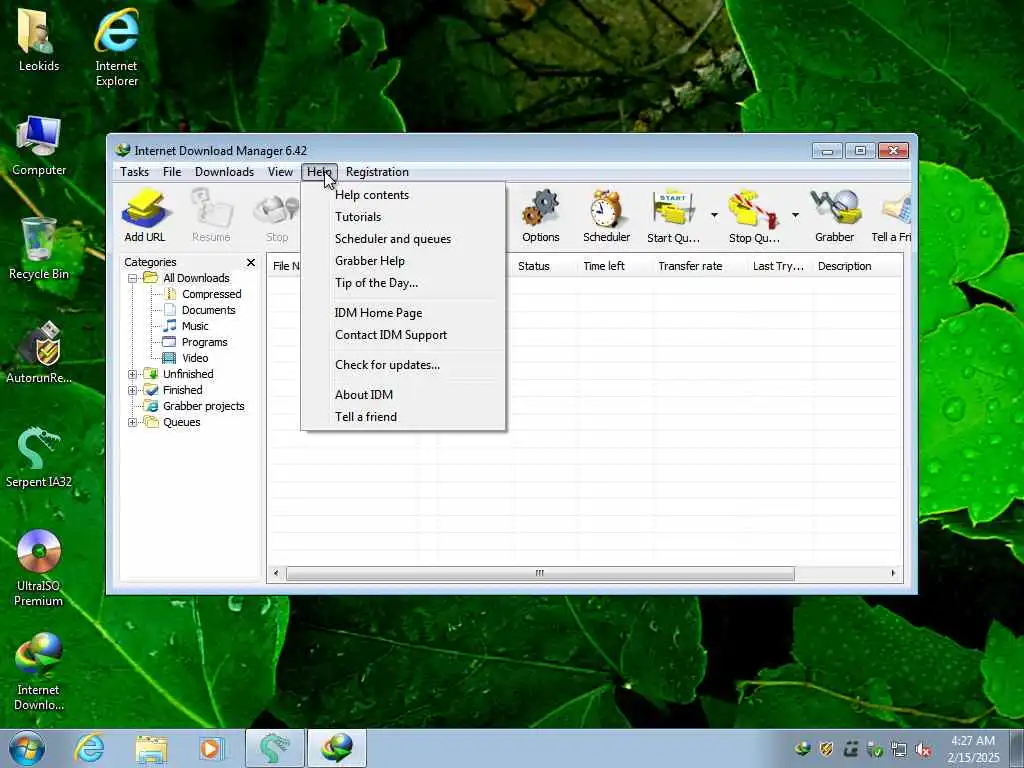
Task: Open Leokids folder on desktop
Action: click(39, 39)
